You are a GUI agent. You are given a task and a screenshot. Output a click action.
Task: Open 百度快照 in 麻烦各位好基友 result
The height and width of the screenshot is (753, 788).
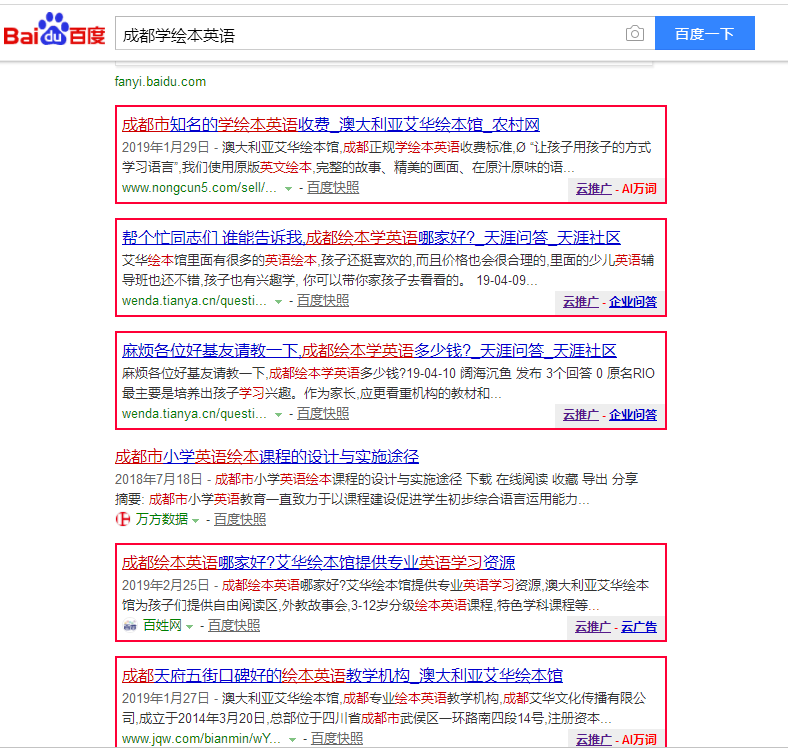coord(323,414)
